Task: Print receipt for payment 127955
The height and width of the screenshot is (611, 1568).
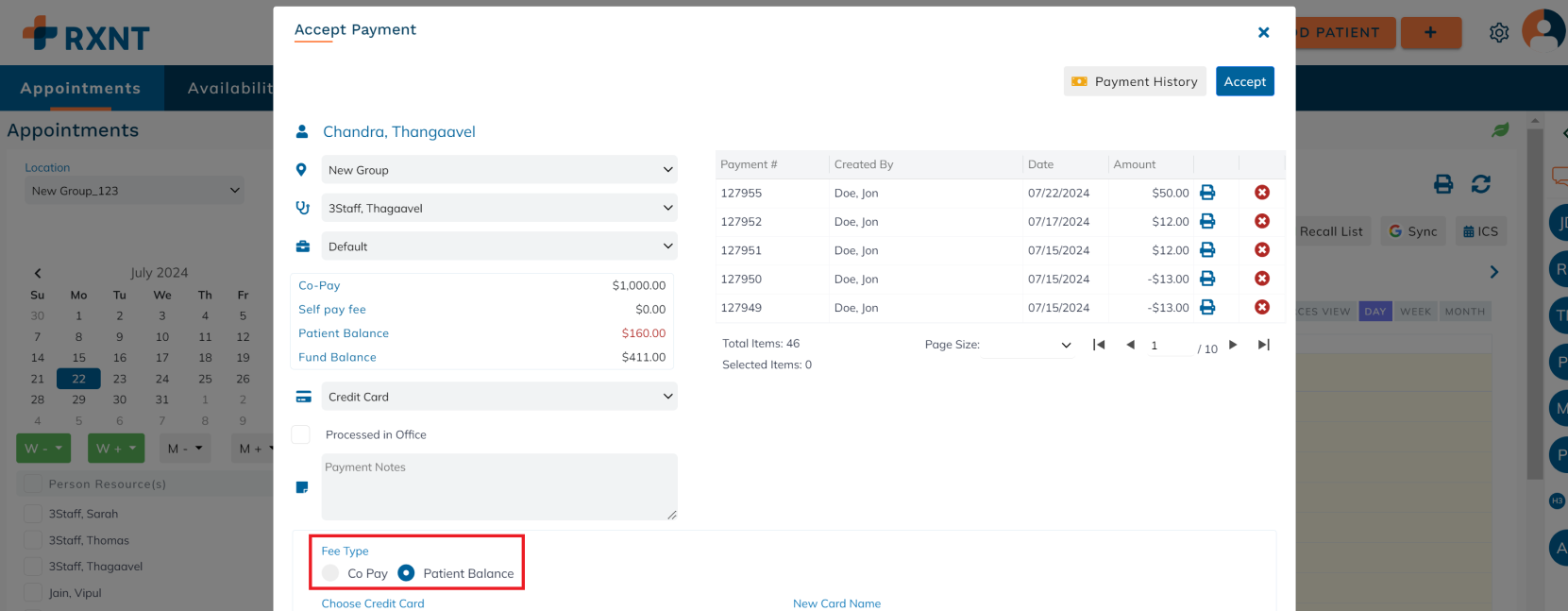Action: point(1206,193)
